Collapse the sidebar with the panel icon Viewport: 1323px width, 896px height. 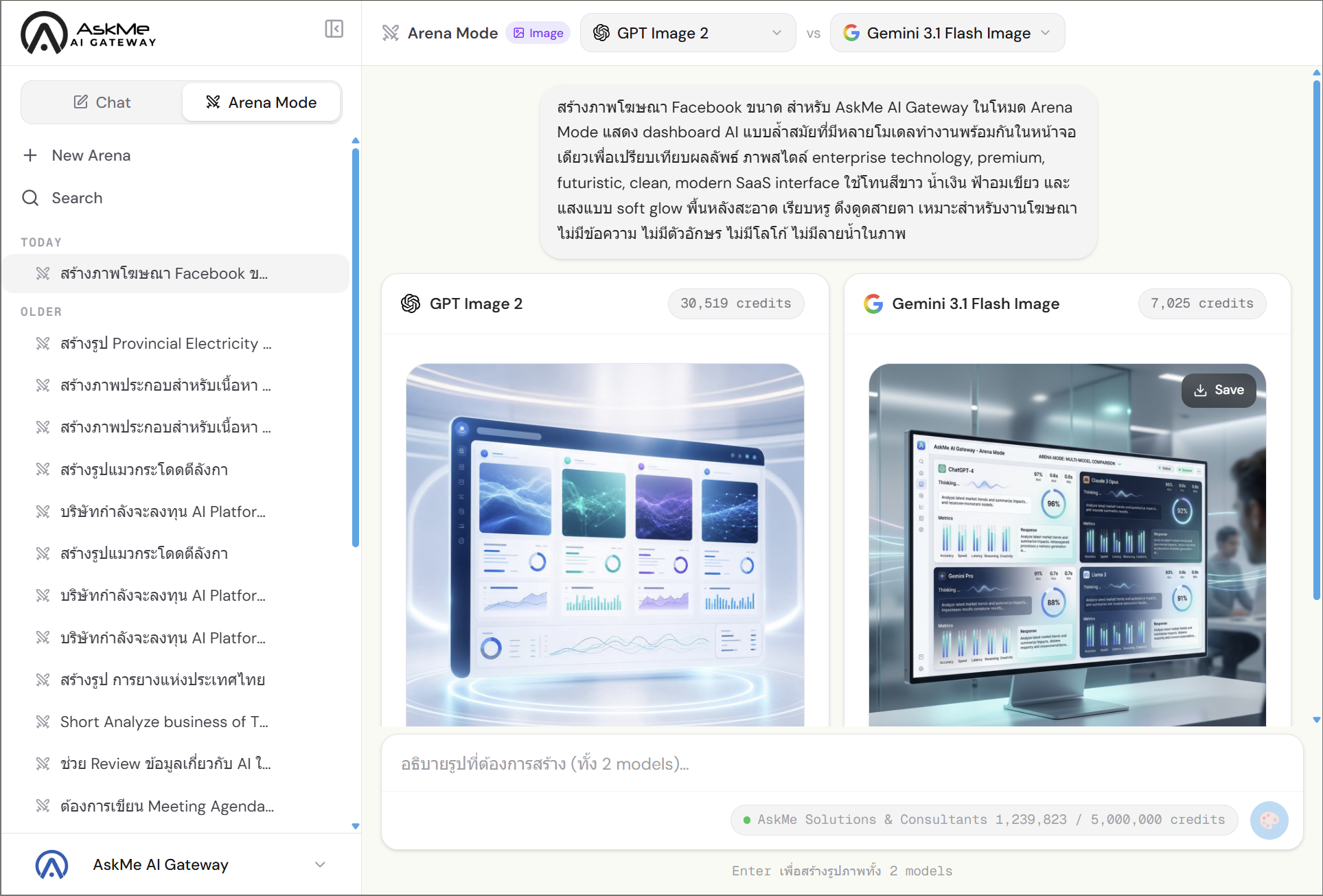[334, 29]
